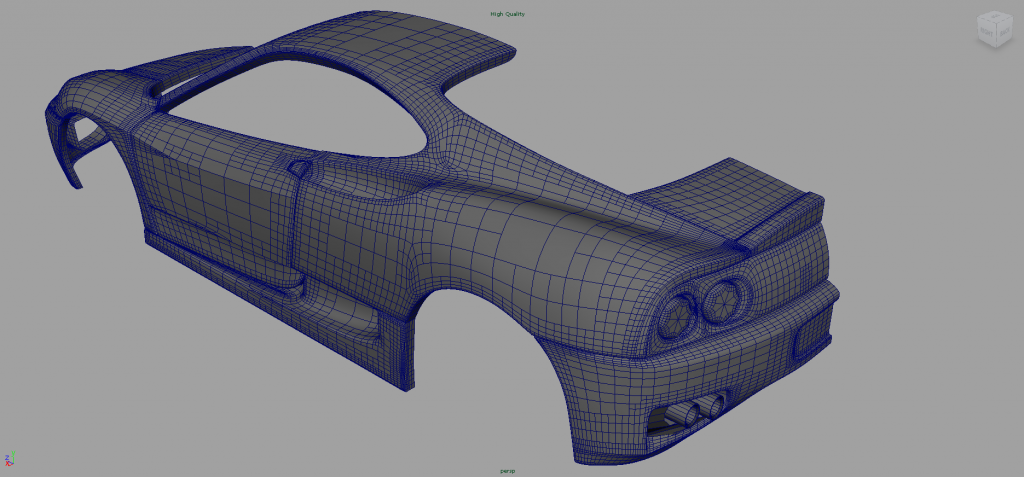Click the XYZ axis indicator in the corner
The image size is (1024, 477).
coord(10,459)
